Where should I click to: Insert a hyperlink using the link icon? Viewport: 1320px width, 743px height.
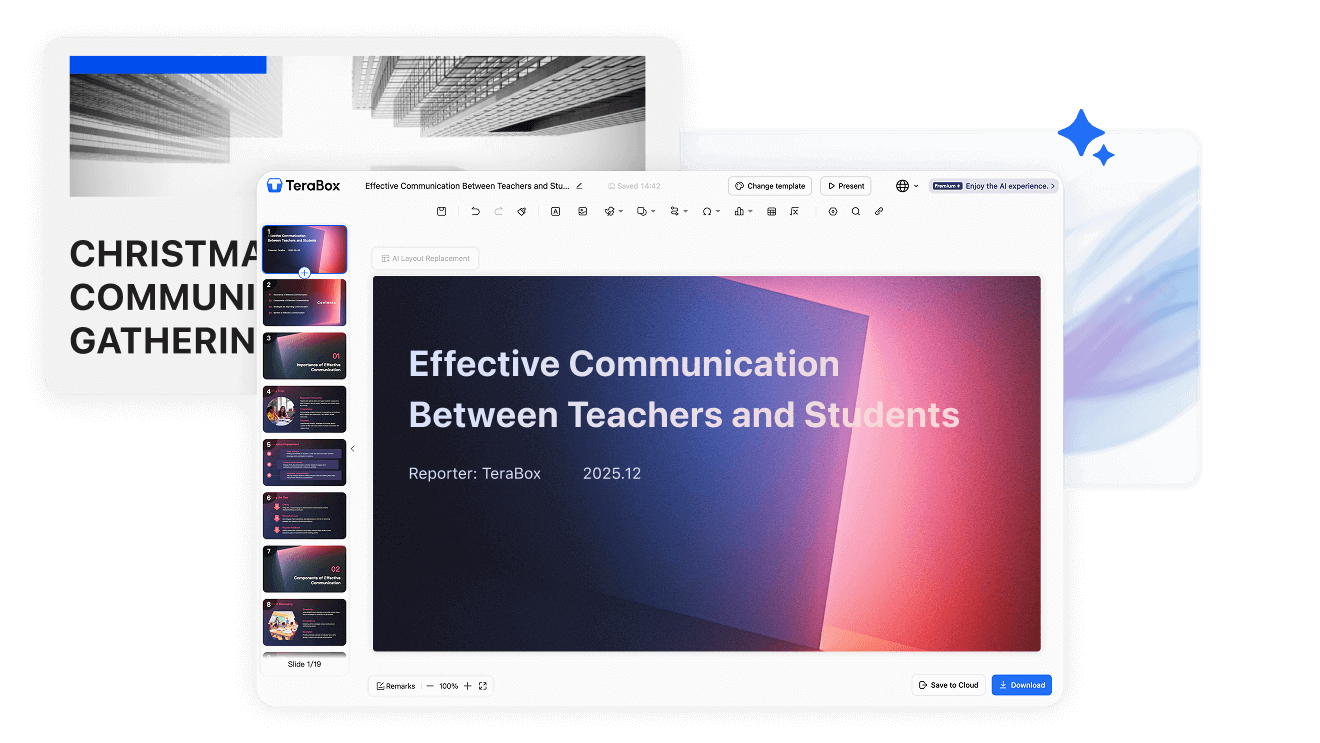click(878, 211)
